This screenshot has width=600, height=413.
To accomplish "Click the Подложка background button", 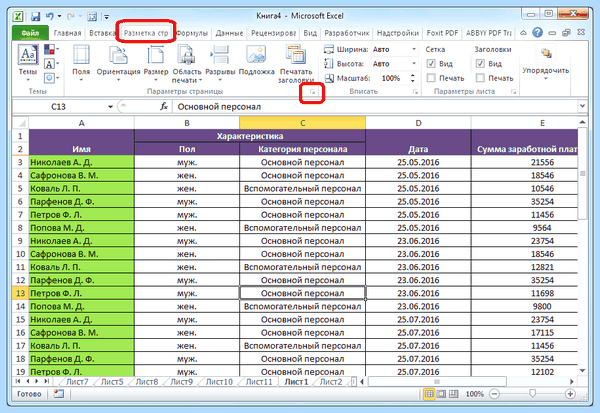I will (x=257, y=60).
